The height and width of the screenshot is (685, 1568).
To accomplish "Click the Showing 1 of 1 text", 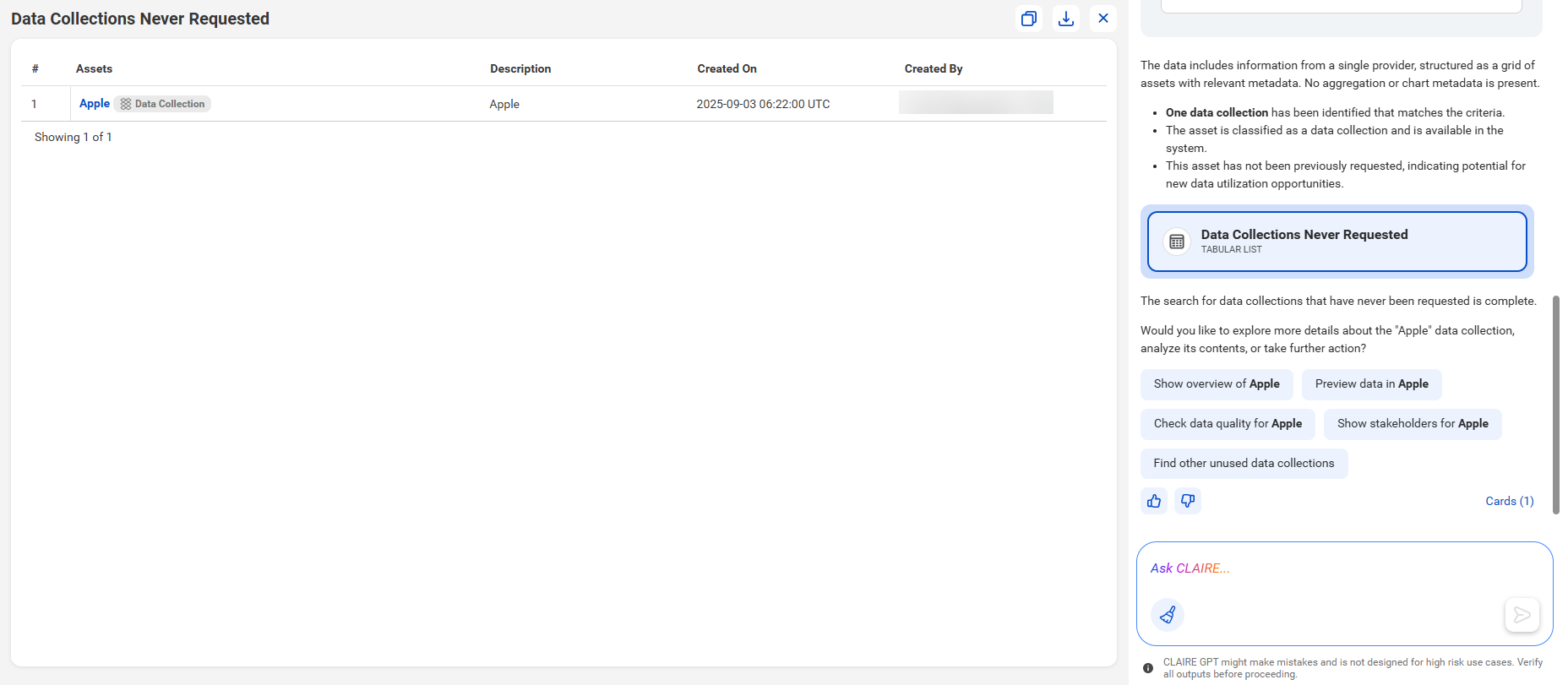I will click(x=73, y=137).
